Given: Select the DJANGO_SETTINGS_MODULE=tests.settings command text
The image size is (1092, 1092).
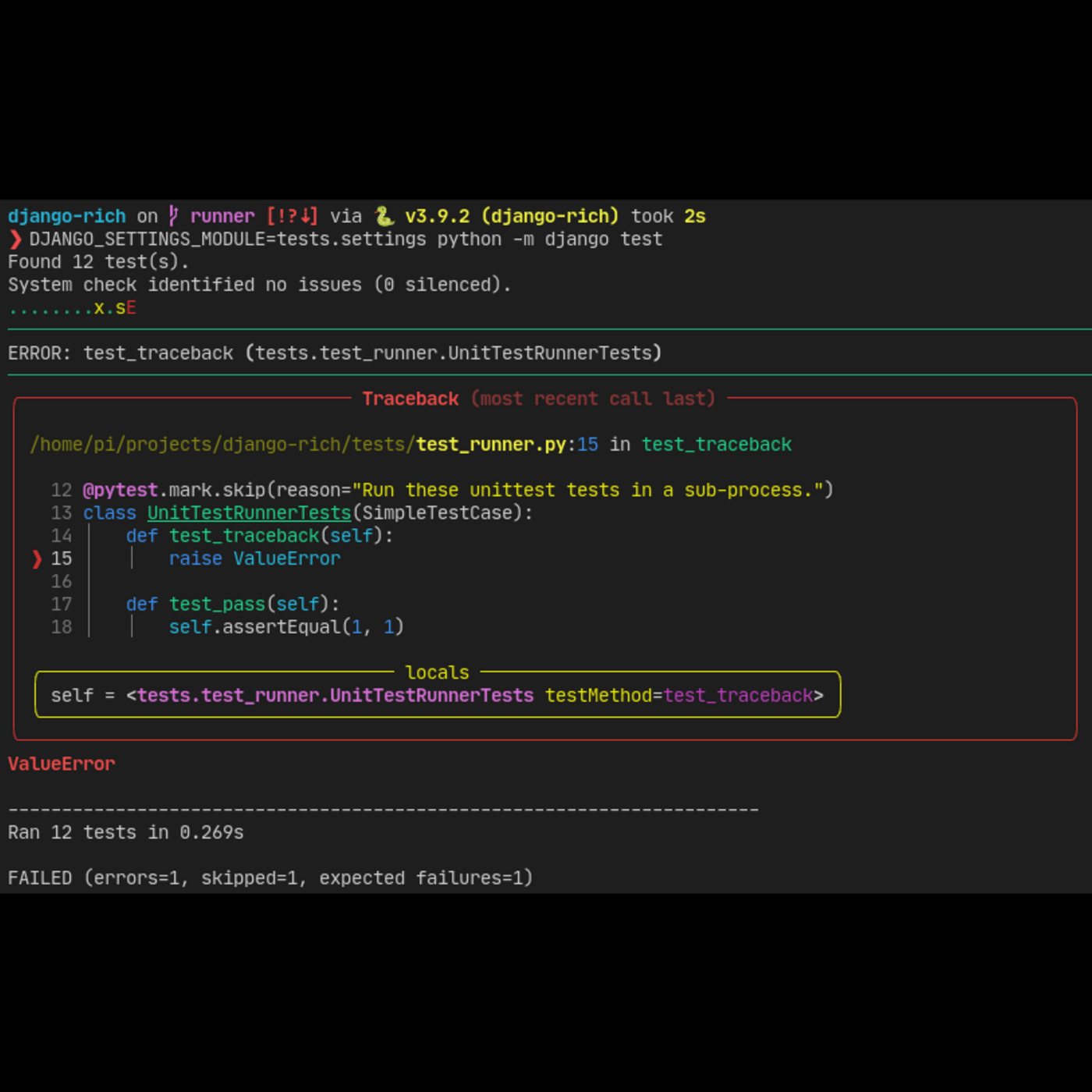Looking at the screenshot, I should tap(228, 239).
